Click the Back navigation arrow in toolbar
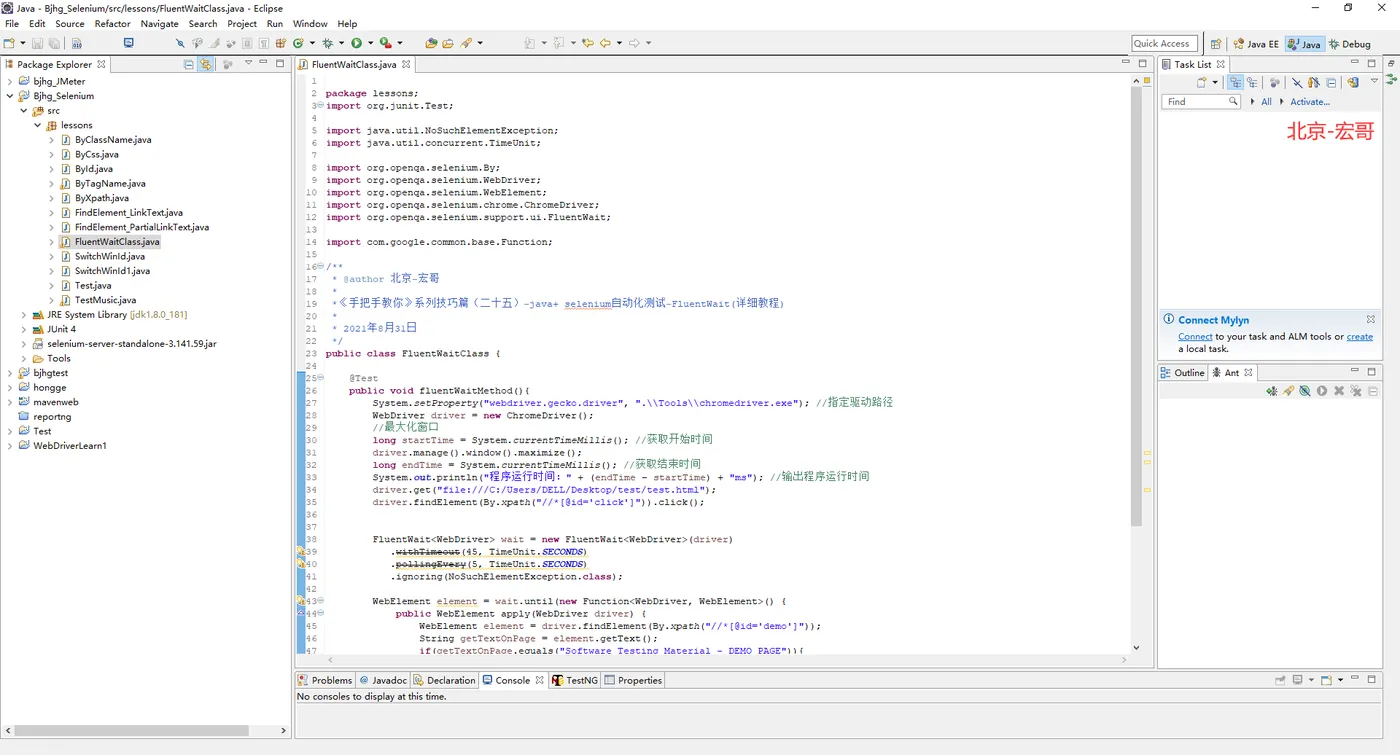This screenshot has width=1400, height=755. coord(604,43)
